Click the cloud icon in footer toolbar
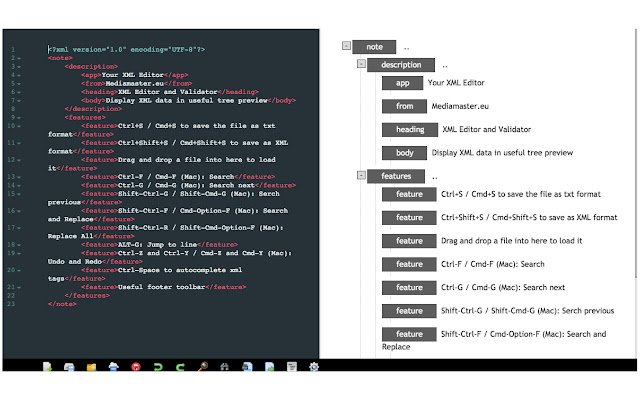Screen dimensions: 640x400 [113, 367]
